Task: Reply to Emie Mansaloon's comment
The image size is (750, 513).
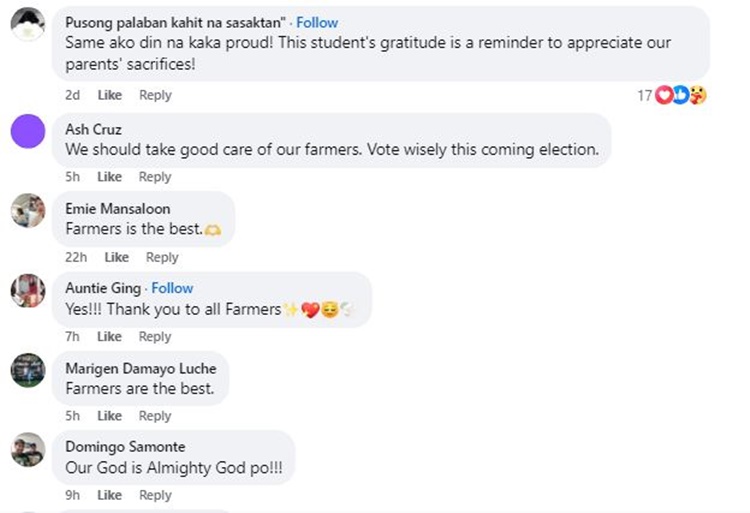Action: [x=162, y=257]
